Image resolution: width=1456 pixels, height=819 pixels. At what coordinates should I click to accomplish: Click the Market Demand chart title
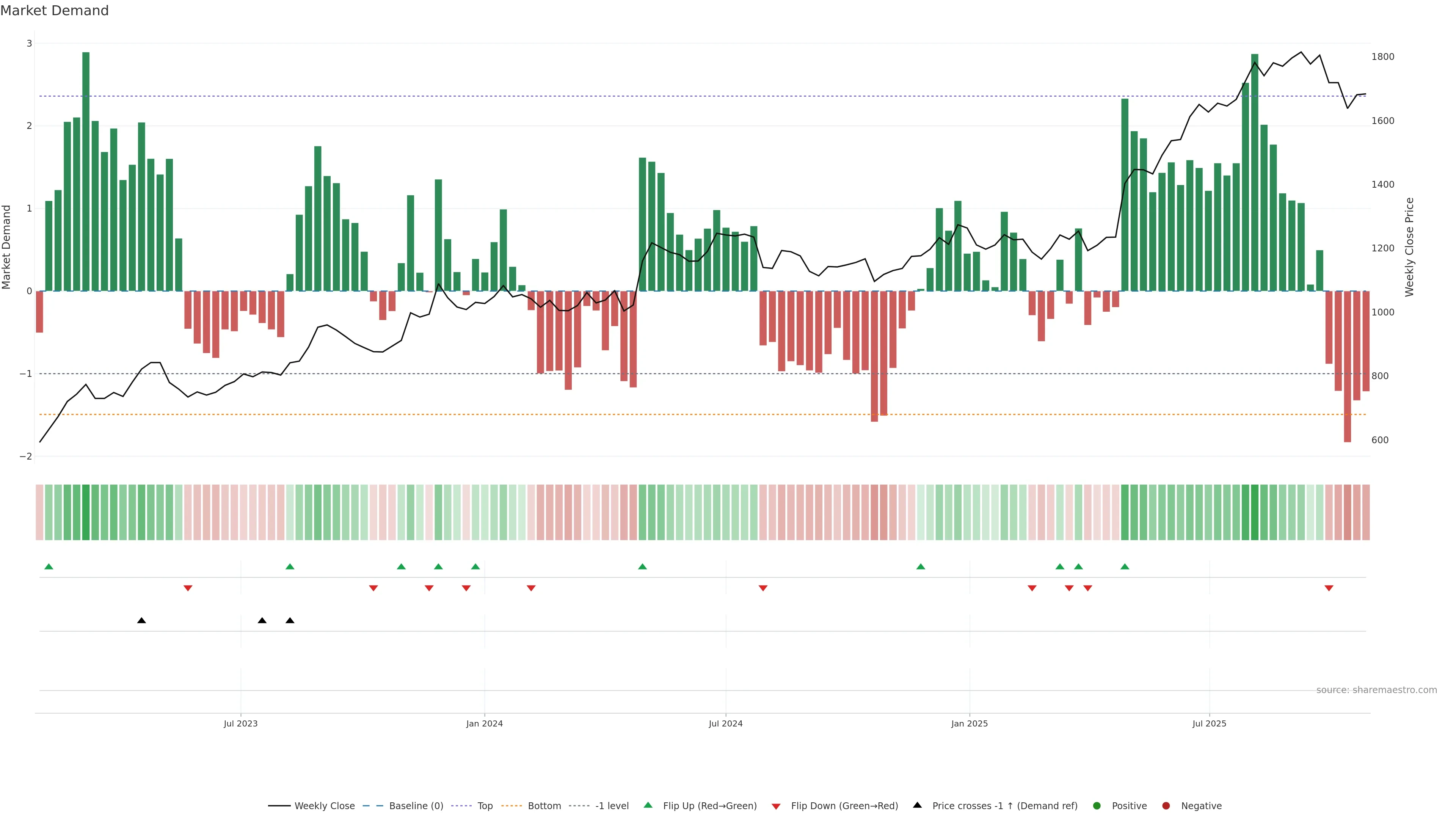coord(54,11)
